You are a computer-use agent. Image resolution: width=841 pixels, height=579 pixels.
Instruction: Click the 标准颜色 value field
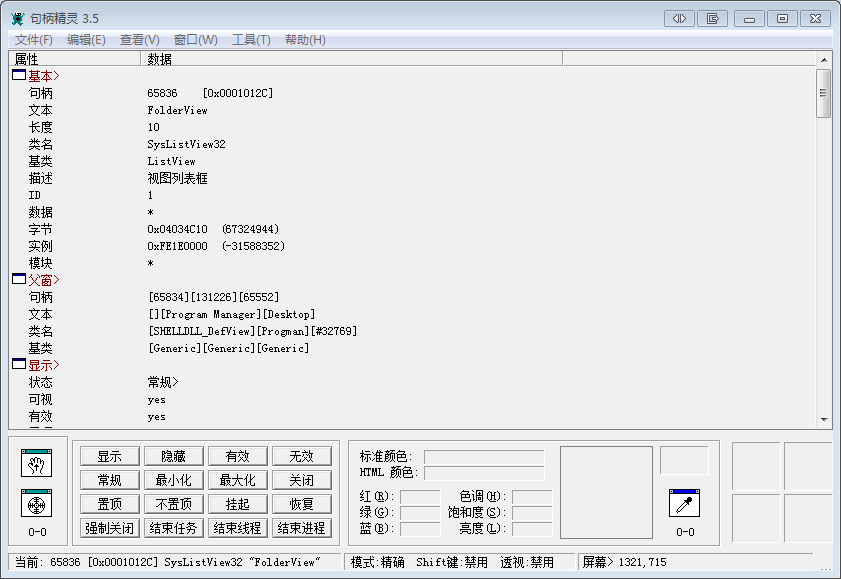484,457
